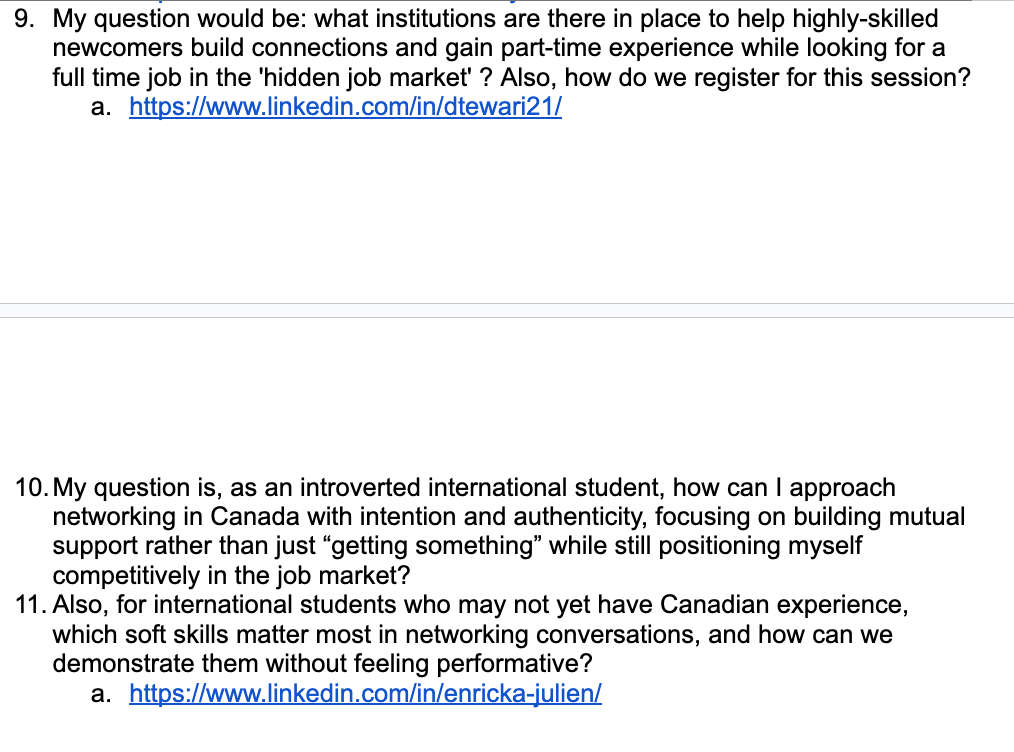Click sub-item "a." before enricka-julien link

point(100,693)
